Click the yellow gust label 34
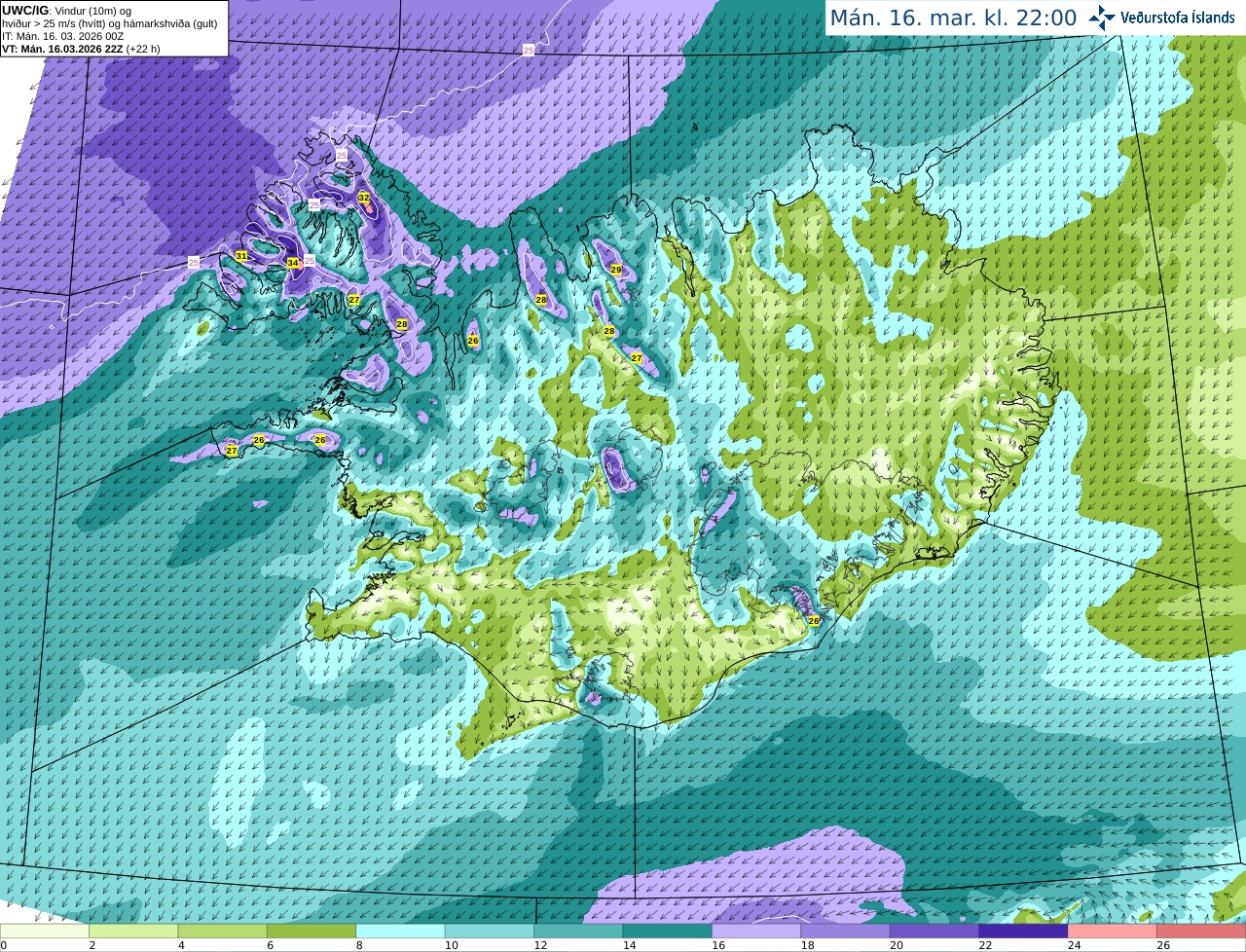1246x952 pixels. tap(293, 263)
